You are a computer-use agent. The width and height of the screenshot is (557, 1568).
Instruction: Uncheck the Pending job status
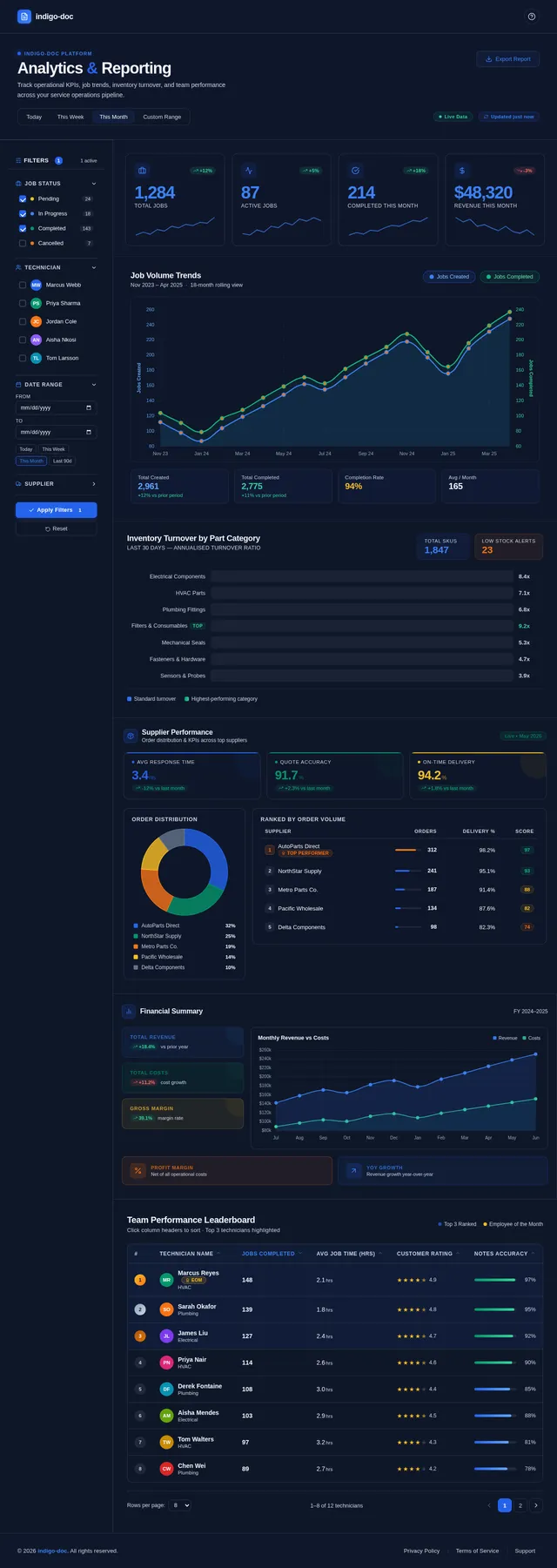pyautogui.click(x=23, y=199)
